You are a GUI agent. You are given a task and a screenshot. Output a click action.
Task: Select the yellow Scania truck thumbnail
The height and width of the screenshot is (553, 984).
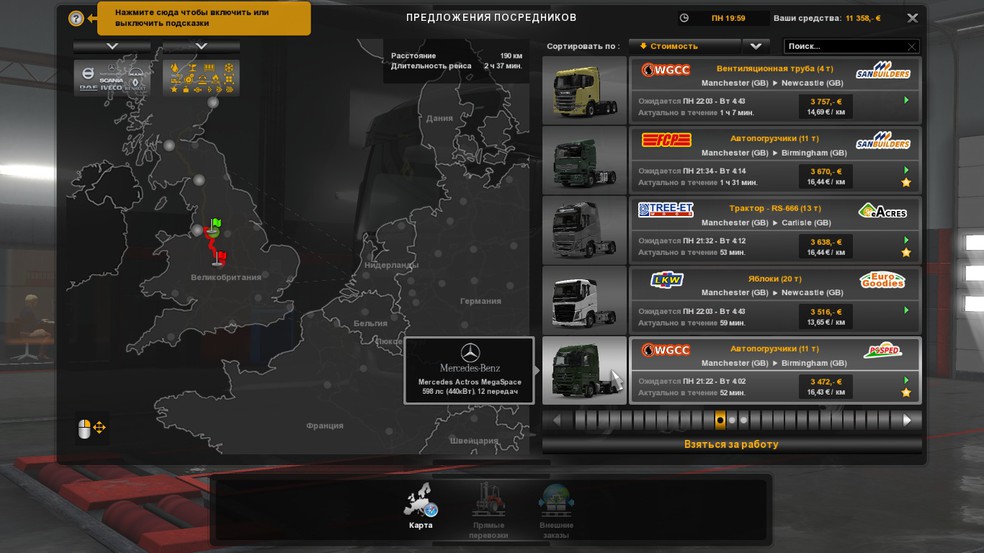pyautogui.click(x=584, y=91)
